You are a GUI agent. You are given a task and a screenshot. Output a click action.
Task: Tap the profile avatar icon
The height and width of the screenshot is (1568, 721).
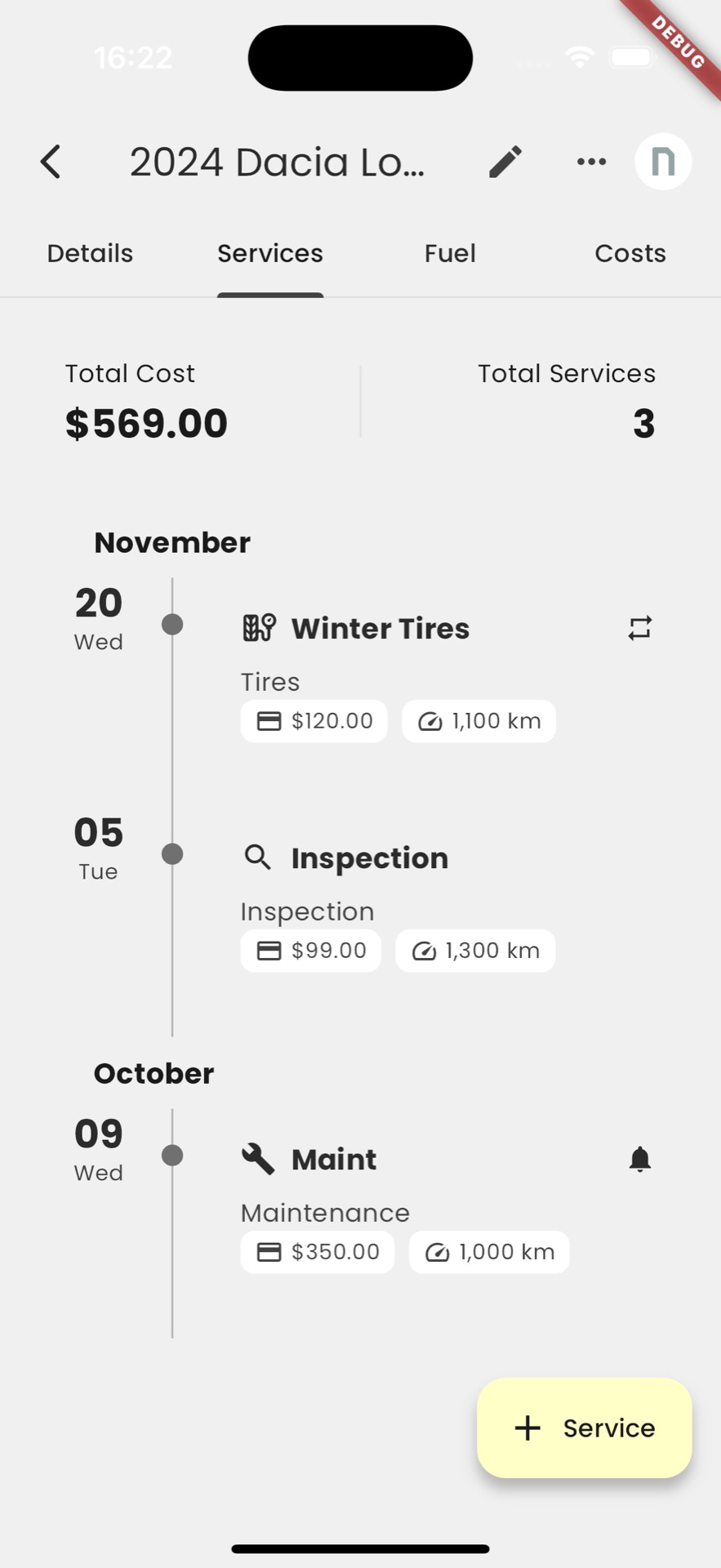click(x=663, y=162)
